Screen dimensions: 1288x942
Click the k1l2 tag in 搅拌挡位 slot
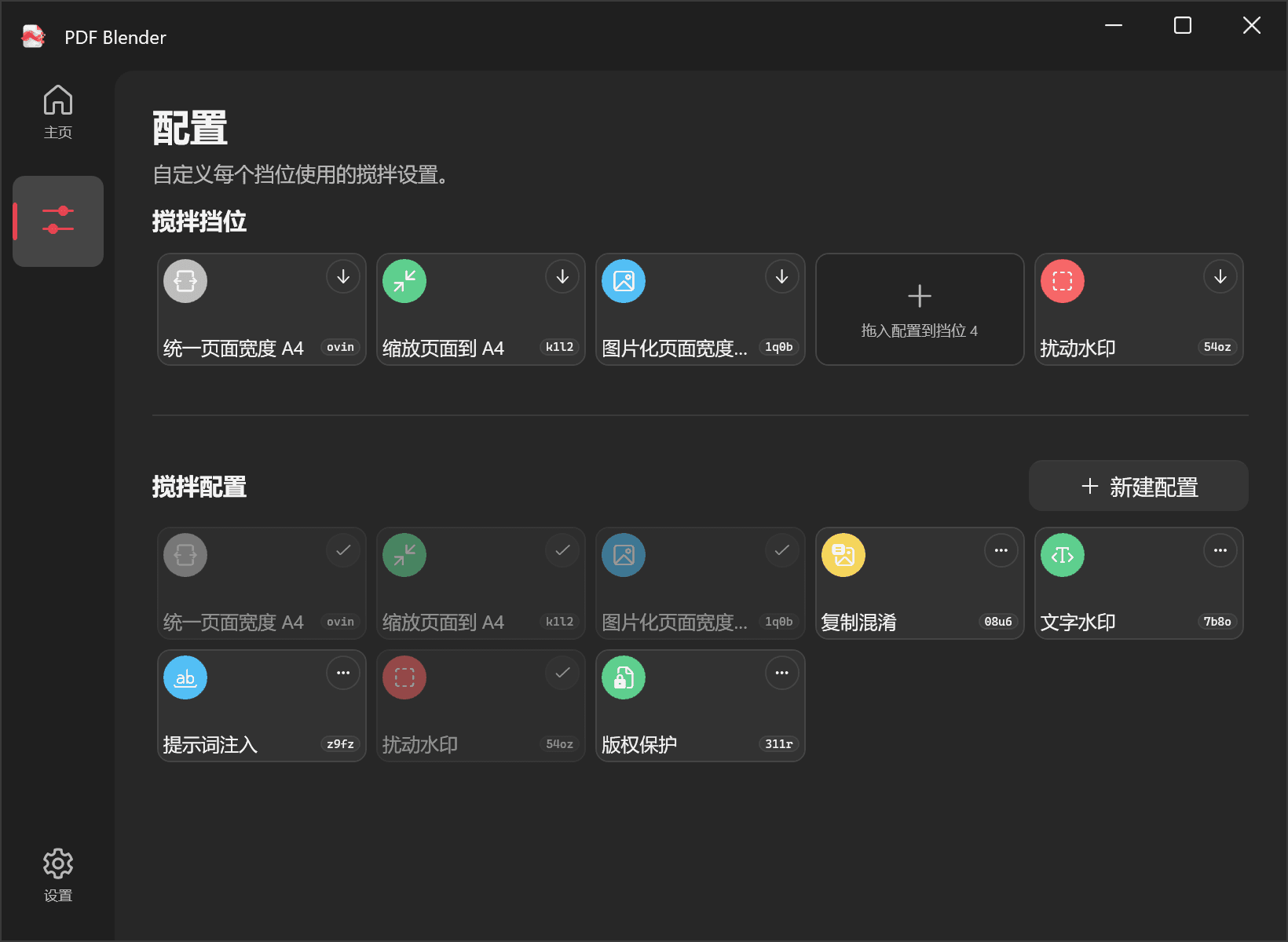click(x=560, y=347)
